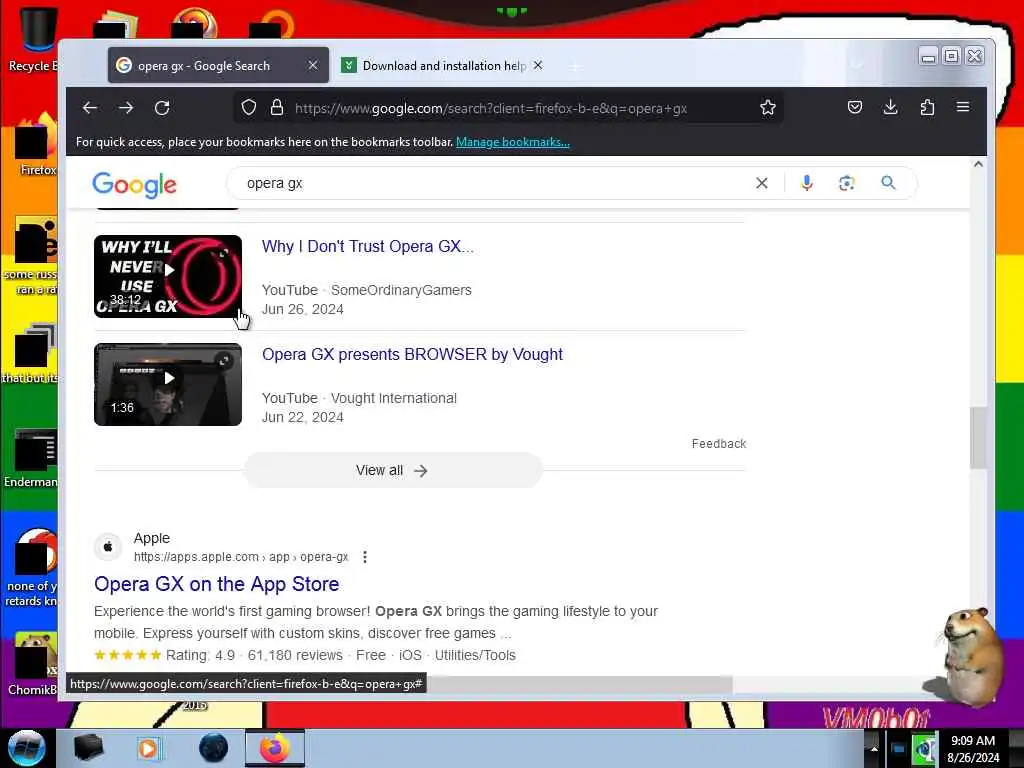1024x768 pixels.
Task: Show hidden system tray icons arrow
Action: (x=874, y=748)
